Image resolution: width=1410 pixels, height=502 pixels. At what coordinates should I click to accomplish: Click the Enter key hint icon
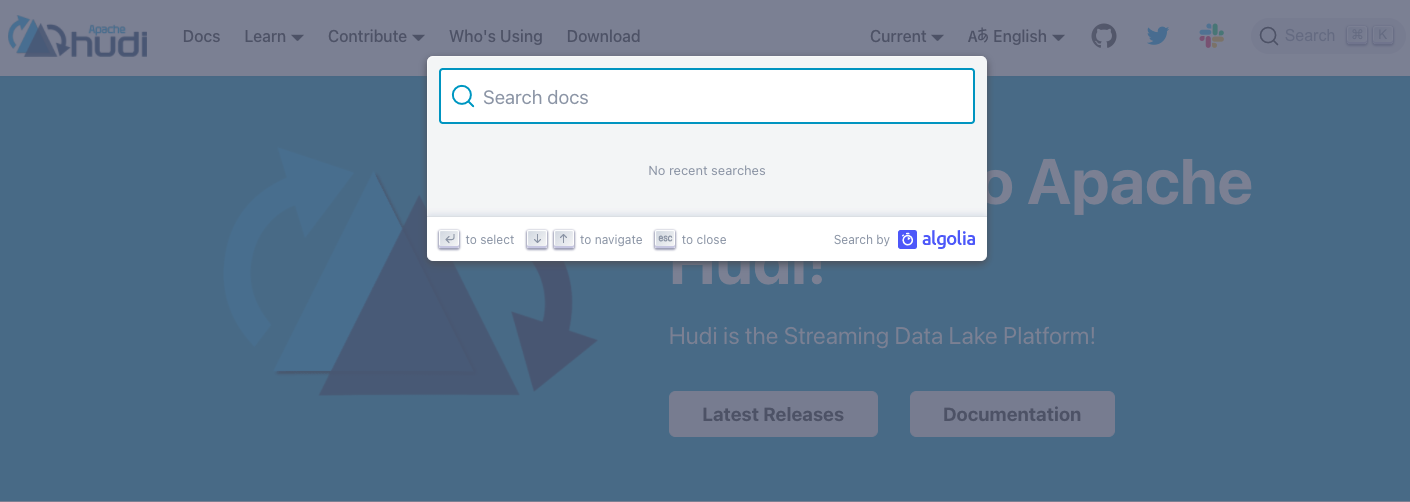point(449,239)
